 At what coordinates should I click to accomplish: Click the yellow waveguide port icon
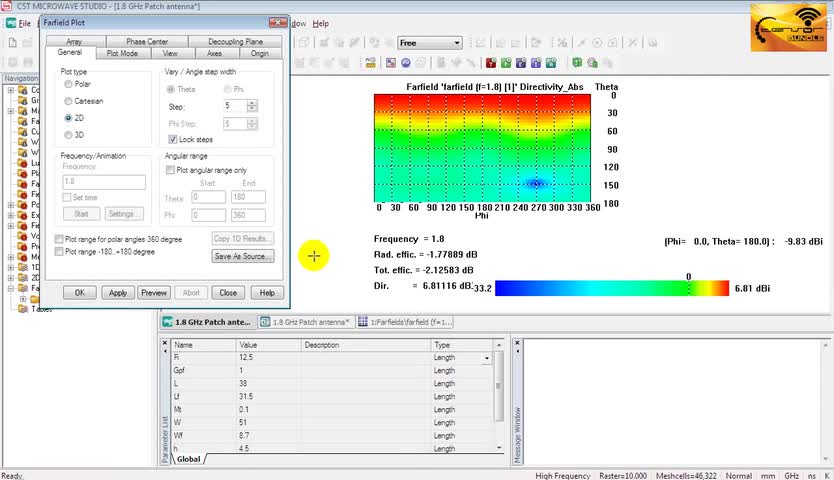click(371, 63)
